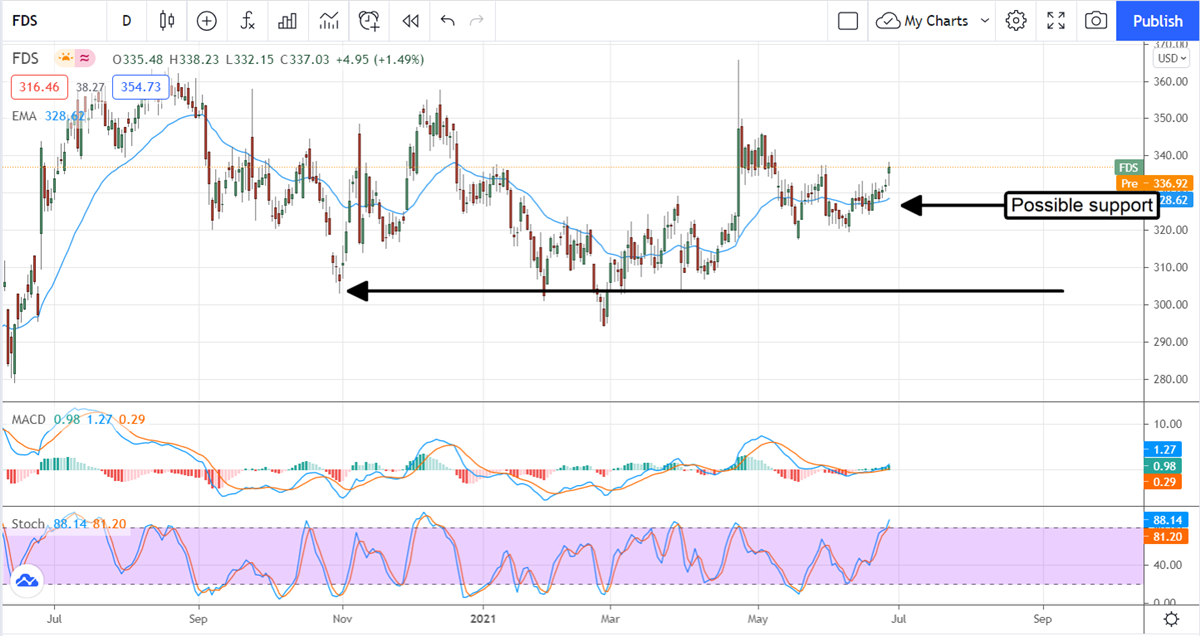Viewport: 1200px width, 636px height.
Task: Create an alert with the alarm clock icon
Action: tap(370, 20)
